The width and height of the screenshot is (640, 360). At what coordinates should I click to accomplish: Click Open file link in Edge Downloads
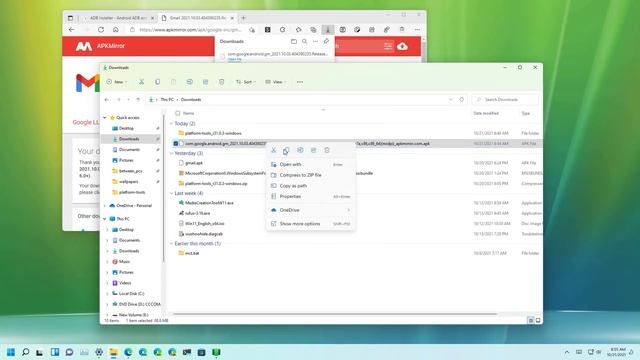click(x=234, y=59)
